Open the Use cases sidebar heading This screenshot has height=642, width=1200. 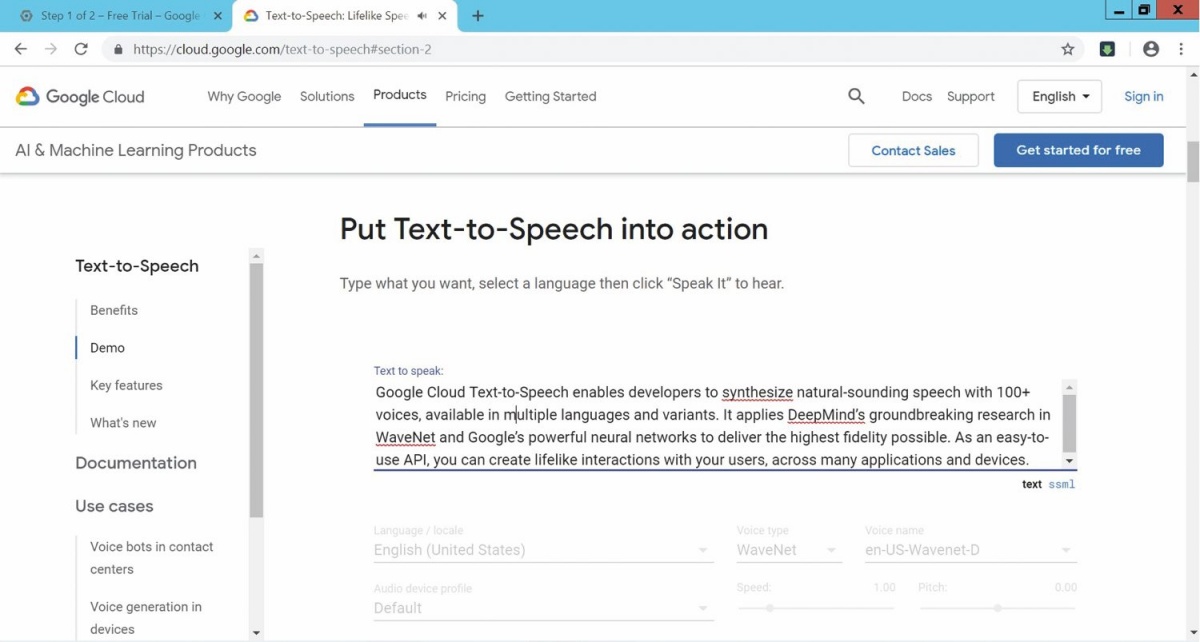pyautogui.click(x=114, y=506)
